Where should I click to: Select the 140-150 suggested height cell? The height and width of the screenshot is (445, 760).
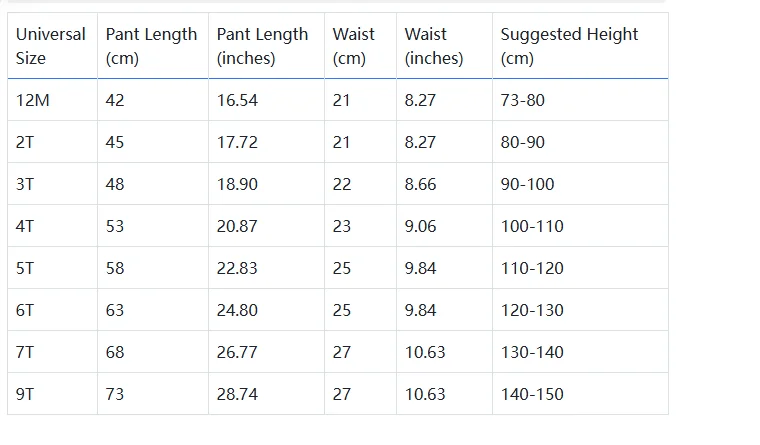pos(580,394)
